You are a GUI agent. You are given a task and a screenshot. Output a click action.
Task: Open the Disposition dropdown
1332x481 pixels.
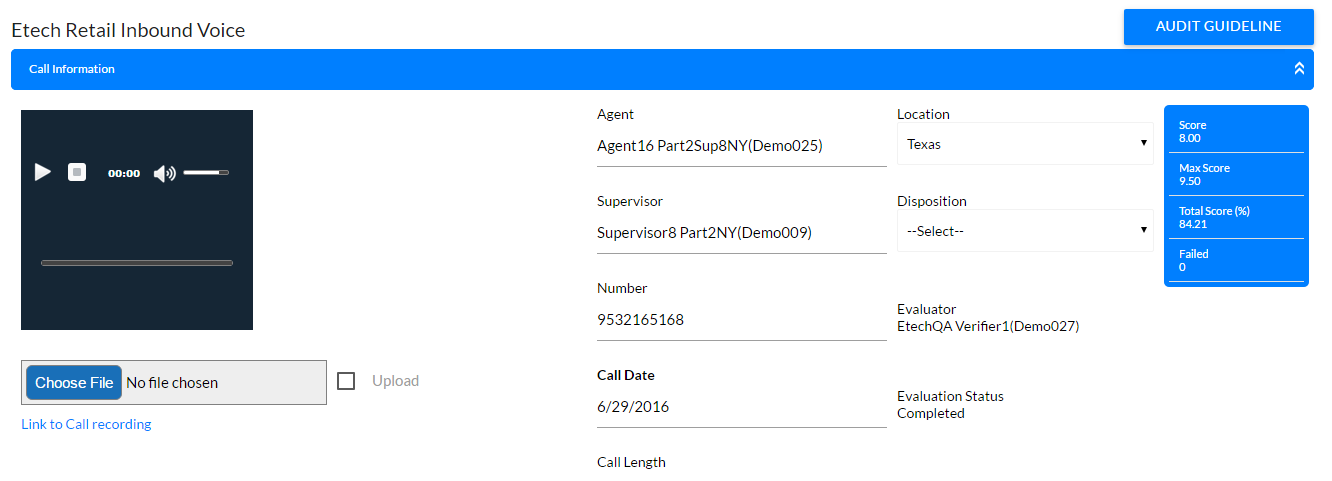[1025, 231]
